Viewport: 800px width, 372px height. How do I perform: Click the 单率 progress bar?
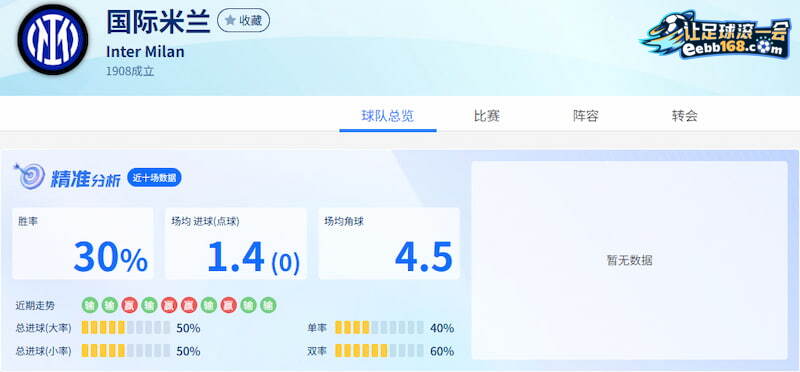[379, 328]
